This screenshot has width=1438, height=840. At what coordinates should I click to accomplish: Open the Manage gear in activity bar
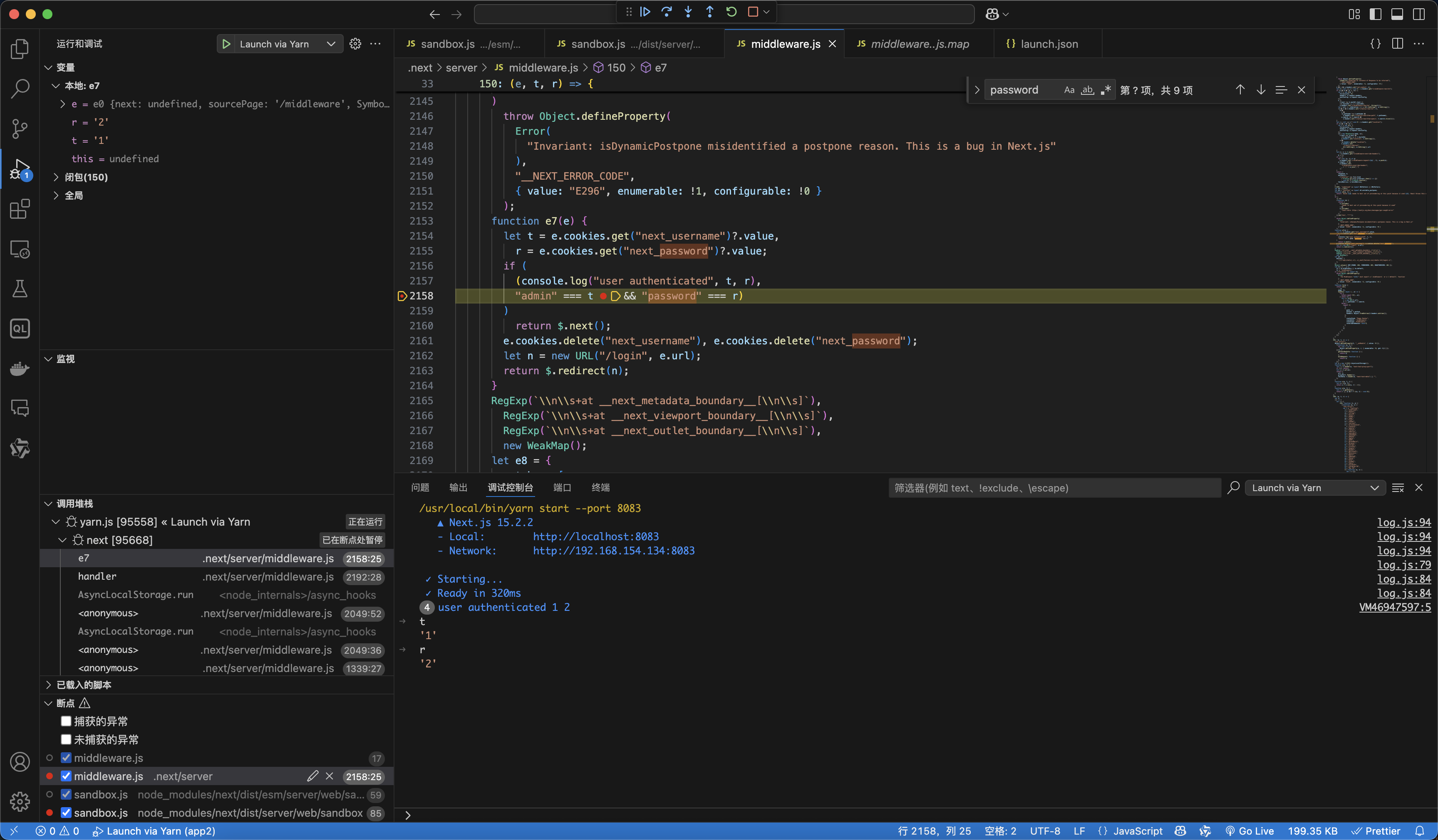coord(20,802)
